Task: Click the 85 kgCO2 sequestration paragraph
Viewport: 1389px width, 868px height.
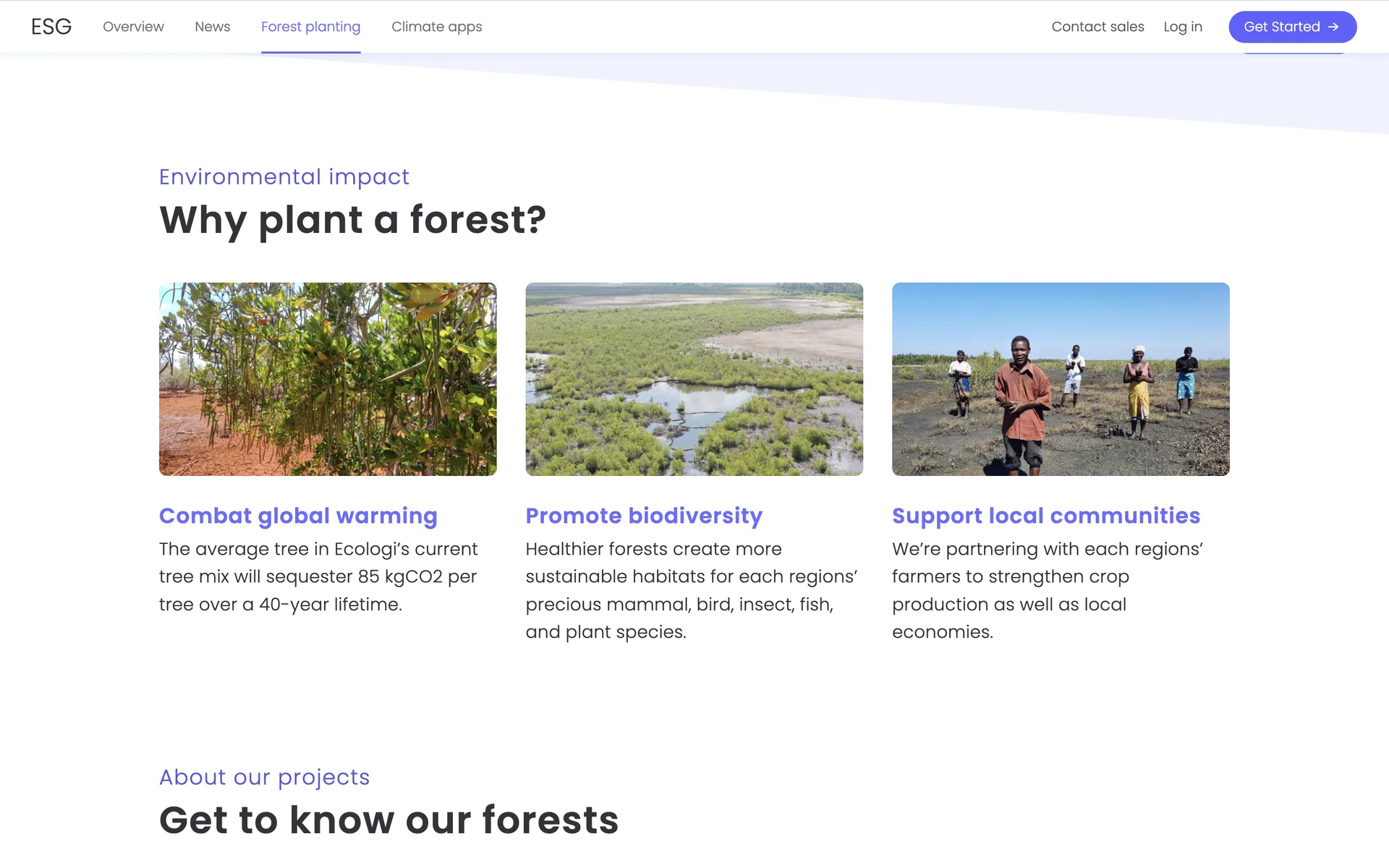Action: [x=318, y=576]
